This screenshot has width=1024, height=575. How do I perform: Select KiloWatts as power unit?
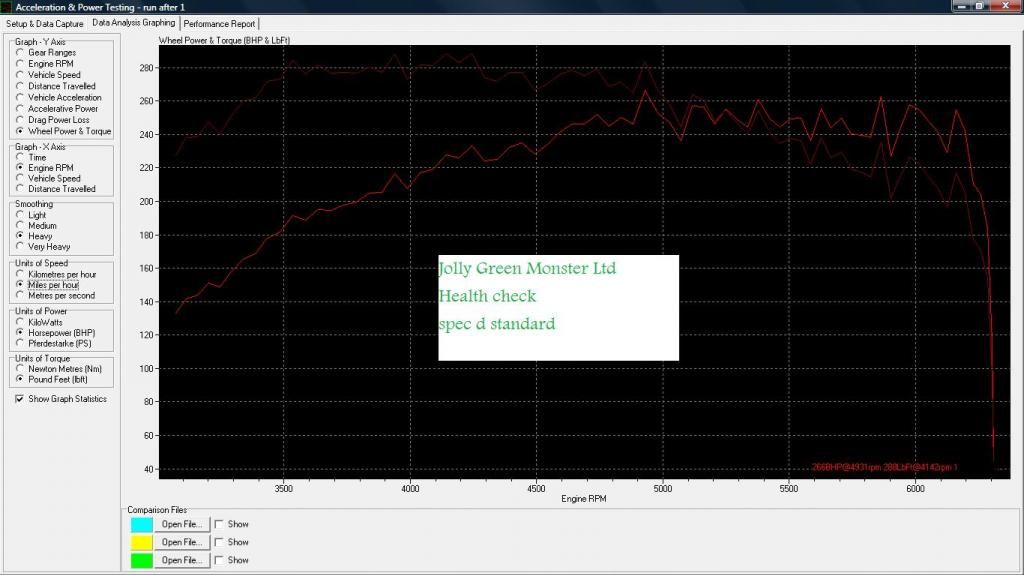point(20,323)
